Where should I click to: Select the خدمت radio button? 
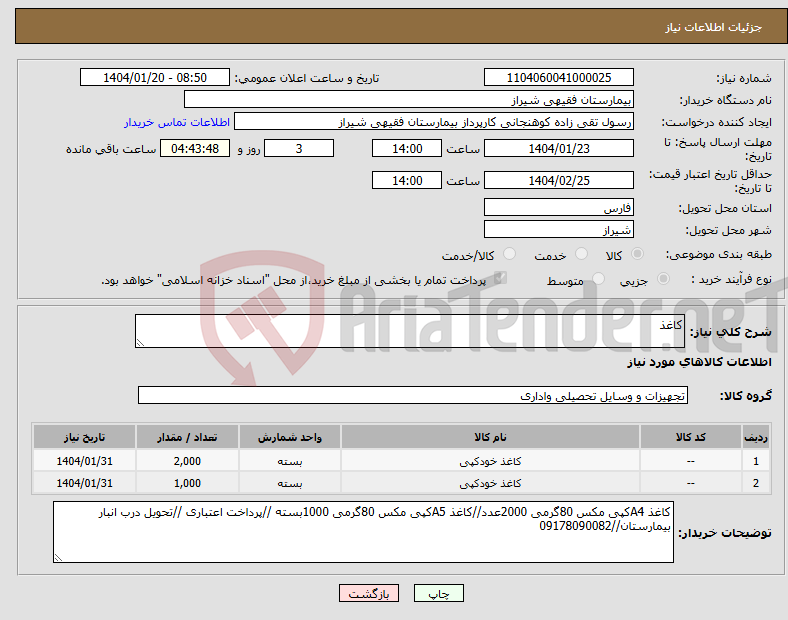[x=581, y=254]
